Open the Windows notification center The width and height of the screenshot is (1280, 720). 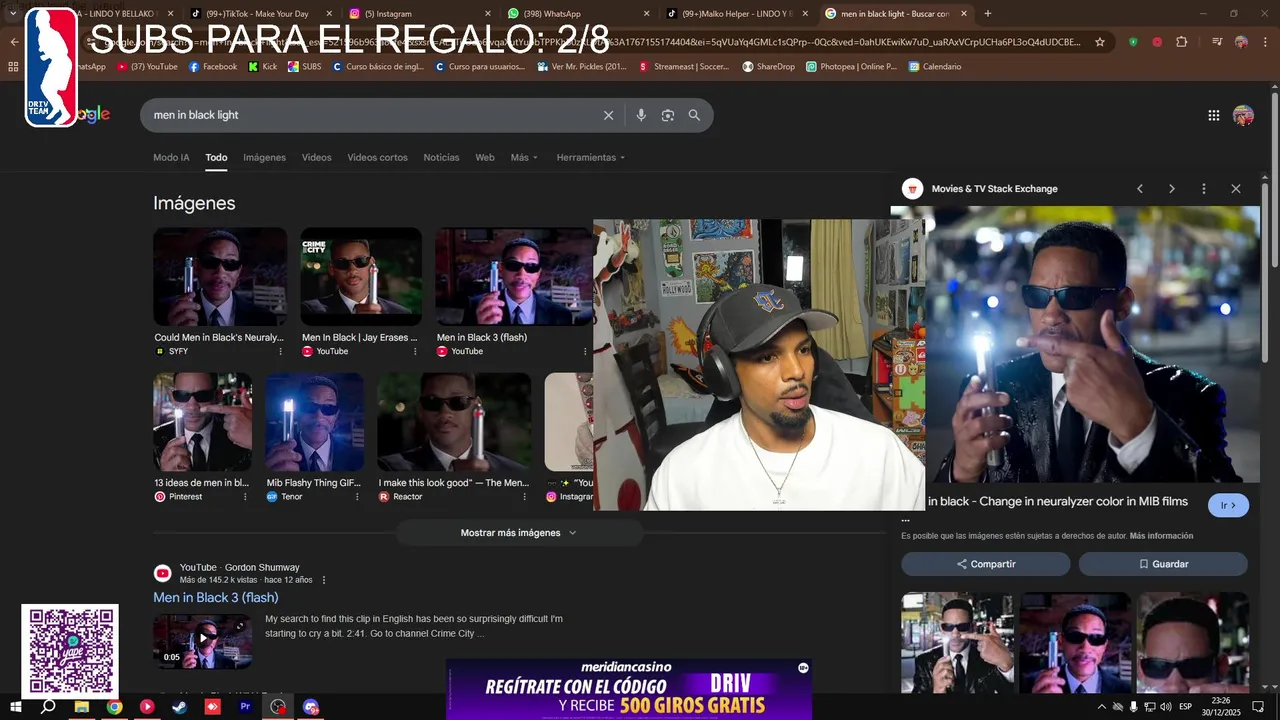click(x=1259, y=706)
